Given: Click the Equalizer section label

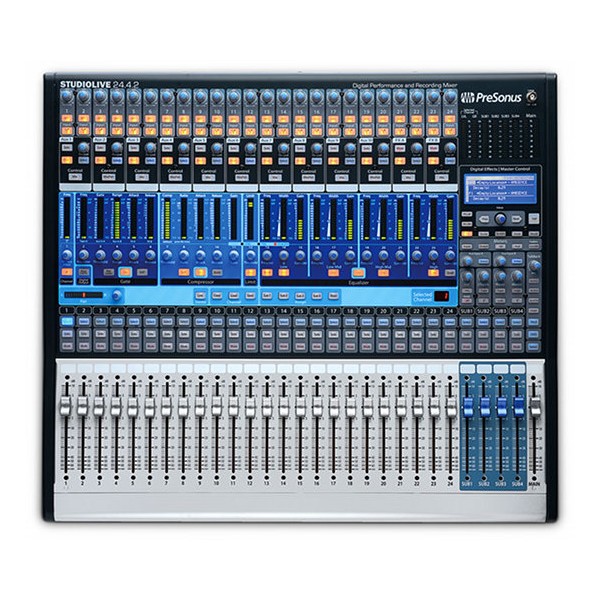Looking at the screenshot, I should [x=357, y=281].
